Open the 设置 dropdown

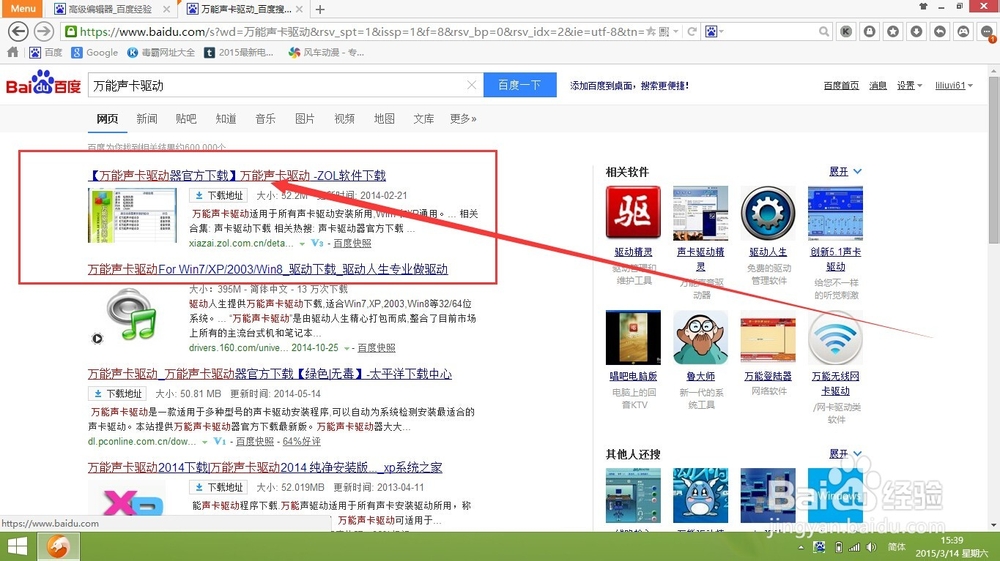(909, 85)
